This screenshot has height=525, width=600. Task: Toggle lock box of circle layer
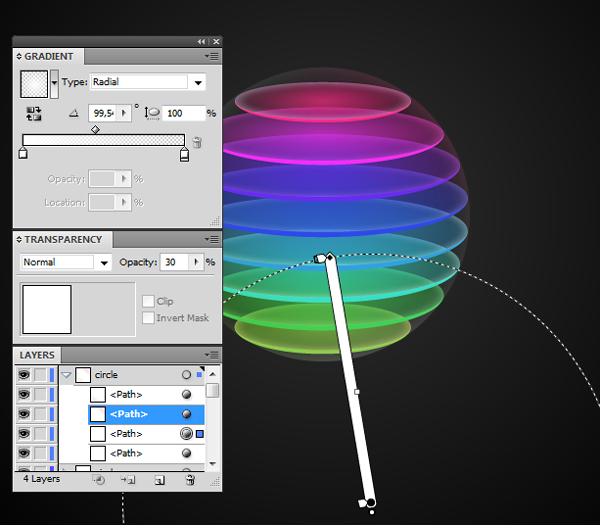(40, 375)
